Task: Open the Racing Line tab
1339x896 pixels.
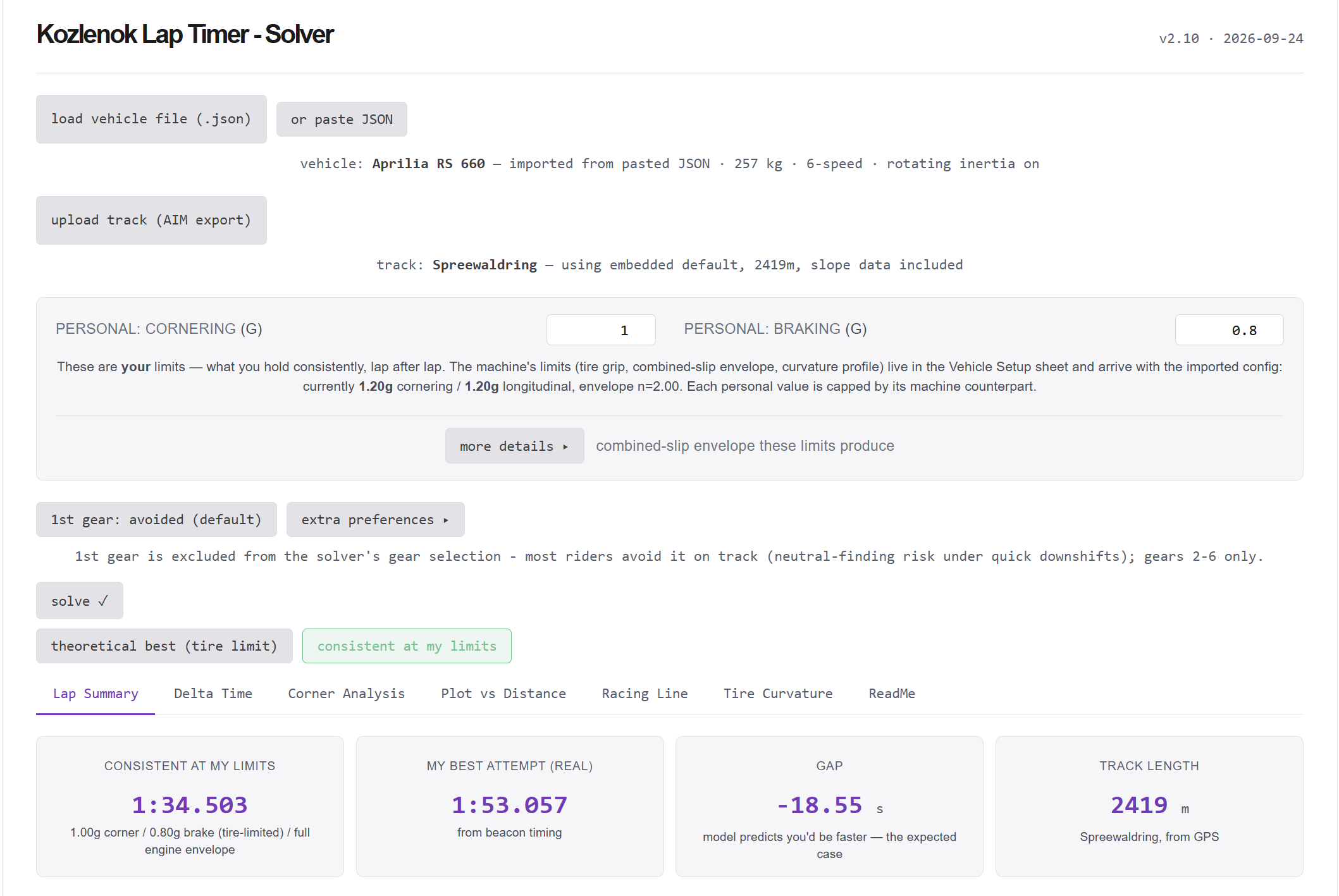Action: tap(645, 694)
